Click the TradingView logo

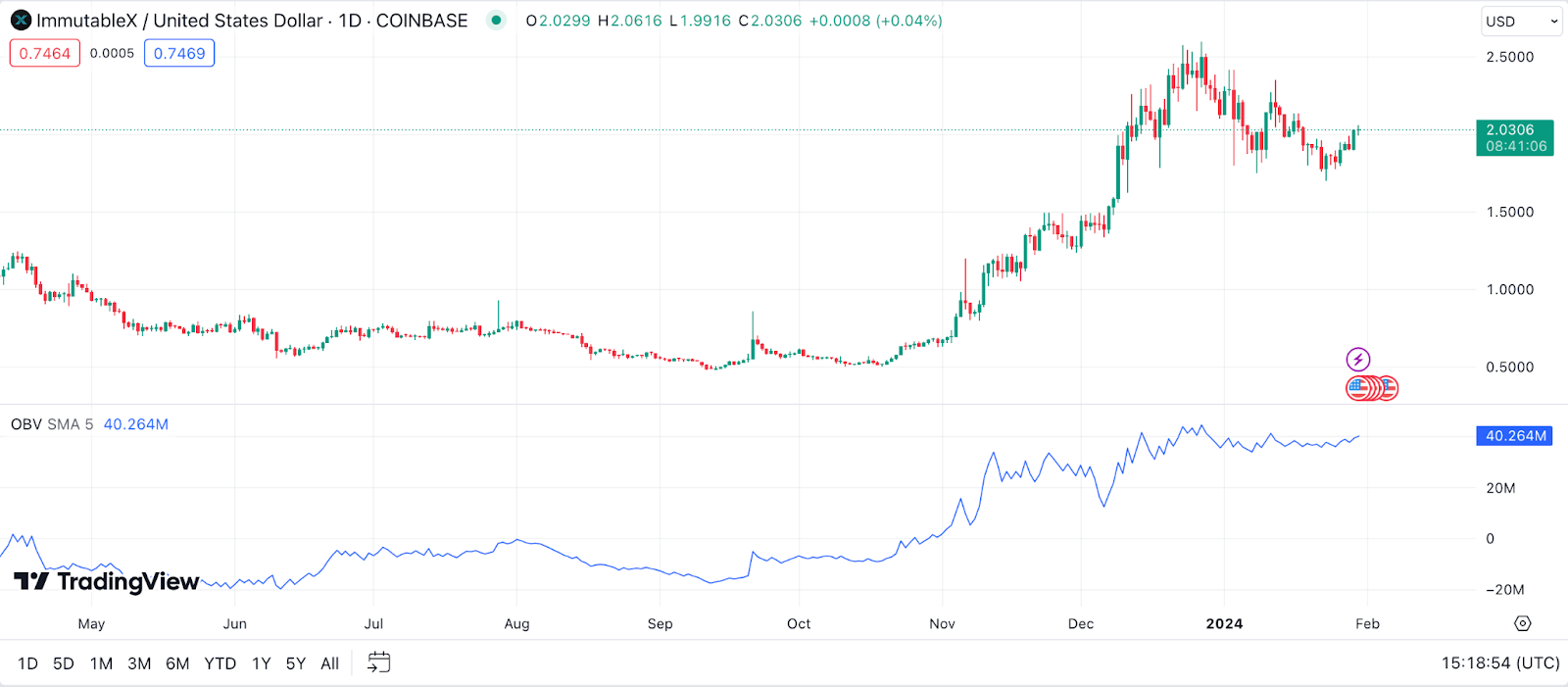point(107,582)
